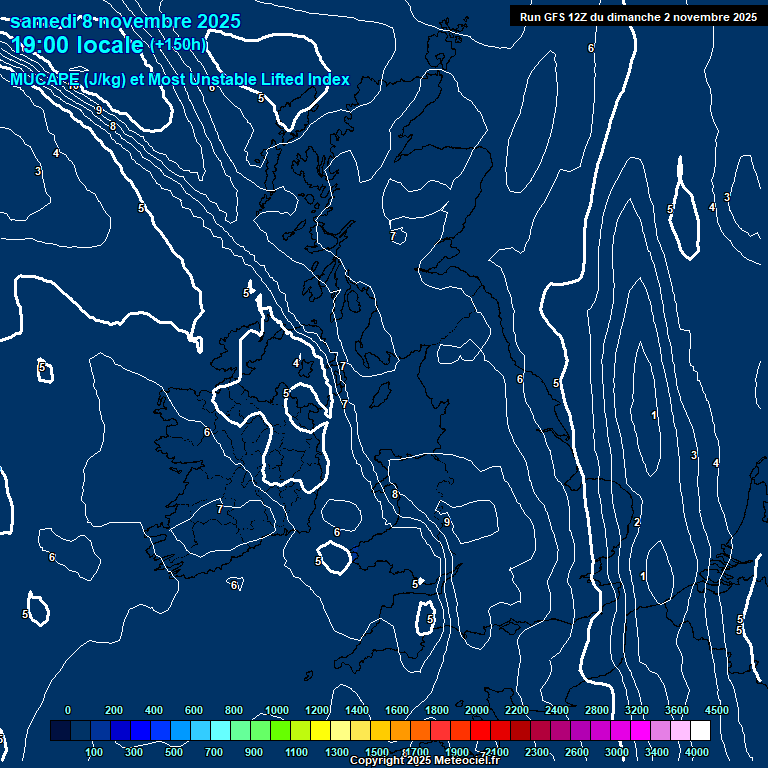Select the magenta swatch between 3200 and 3400
This screenshot has width=768, height=768.
[640, 730]
